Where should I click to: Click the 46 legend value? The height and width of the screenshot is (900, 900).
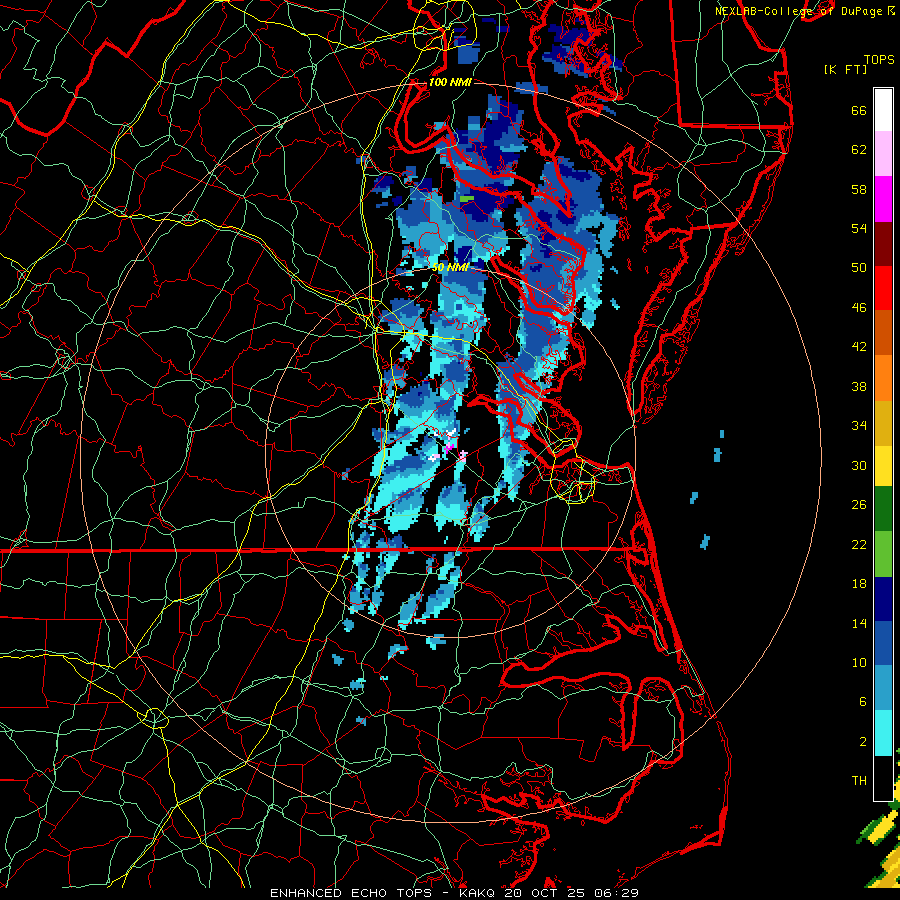click(859, 307)
